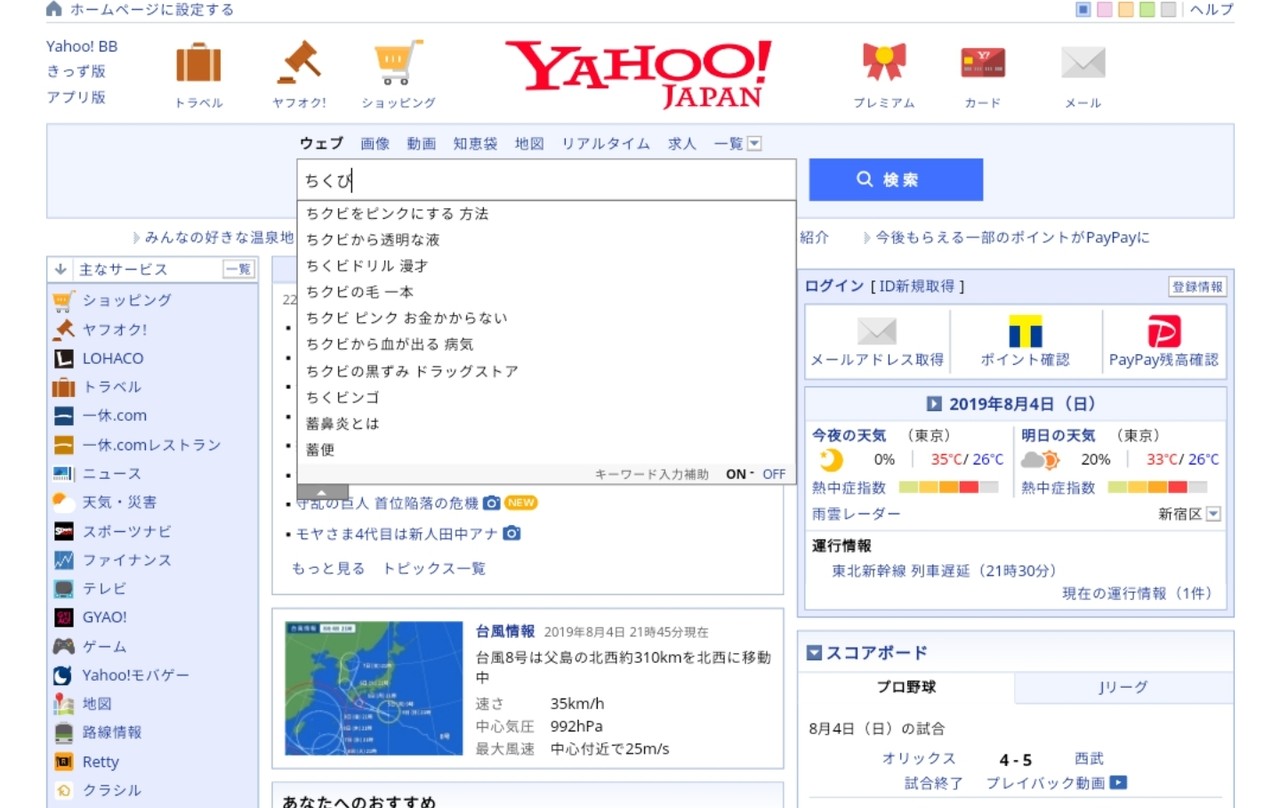1280x808 pixels.
Task: Switch to the 知恵袋 search tab
Action: (x=475, y=144)
